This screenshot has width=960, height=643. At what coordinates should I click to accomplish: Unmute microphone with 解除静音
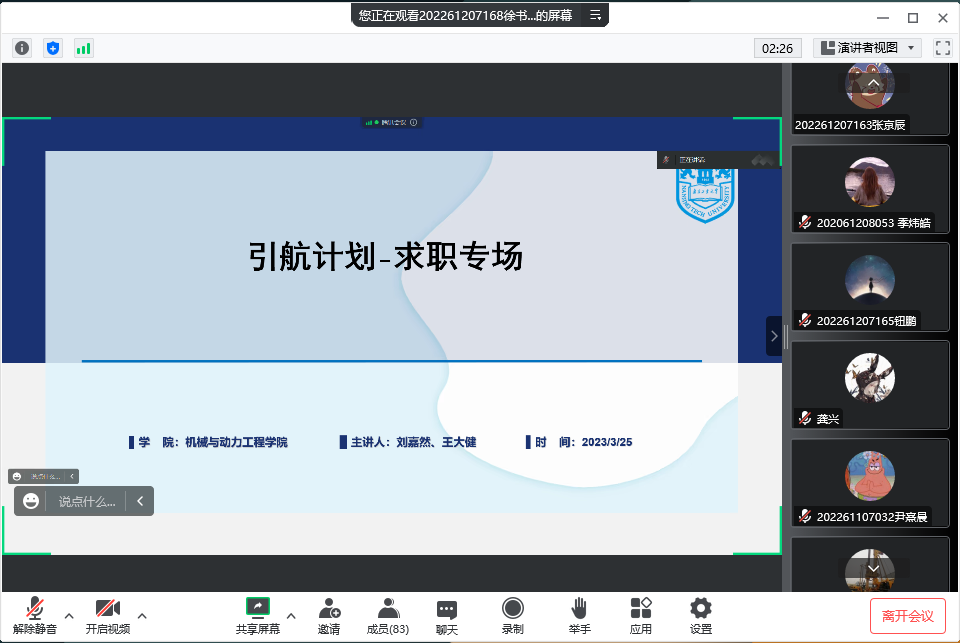coord(35,615)
